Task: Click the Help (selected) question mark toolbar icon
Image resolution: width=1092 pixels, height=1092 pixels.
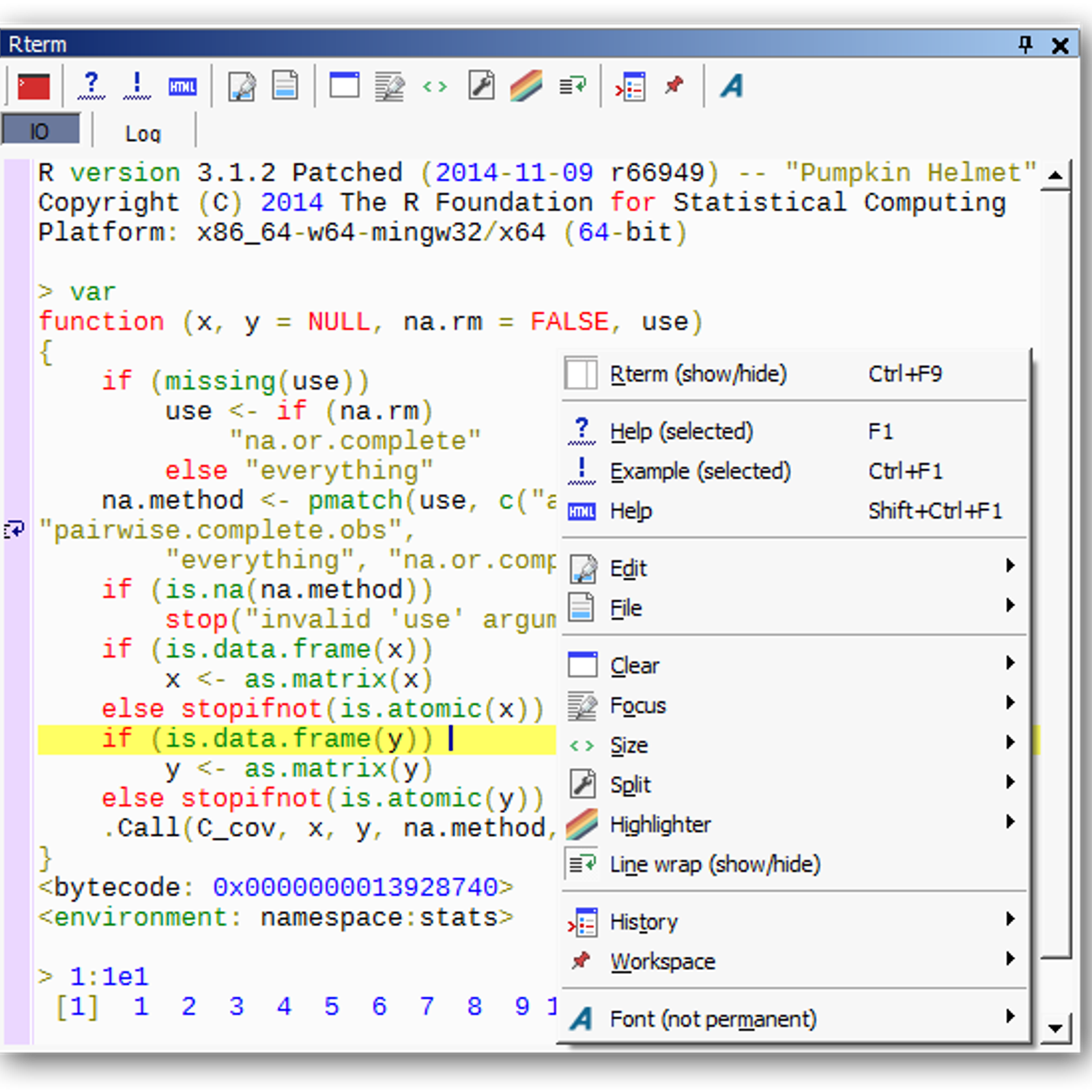Action: (91, 86)
